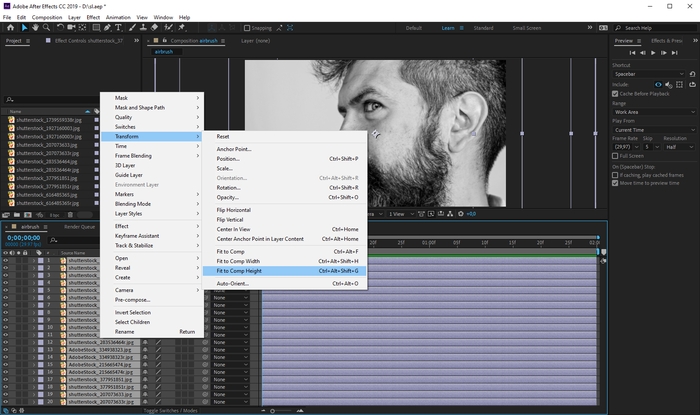Toggle video include eye in Preview panel
This screenshot has height=415, width=700.
tap(658, 84)
